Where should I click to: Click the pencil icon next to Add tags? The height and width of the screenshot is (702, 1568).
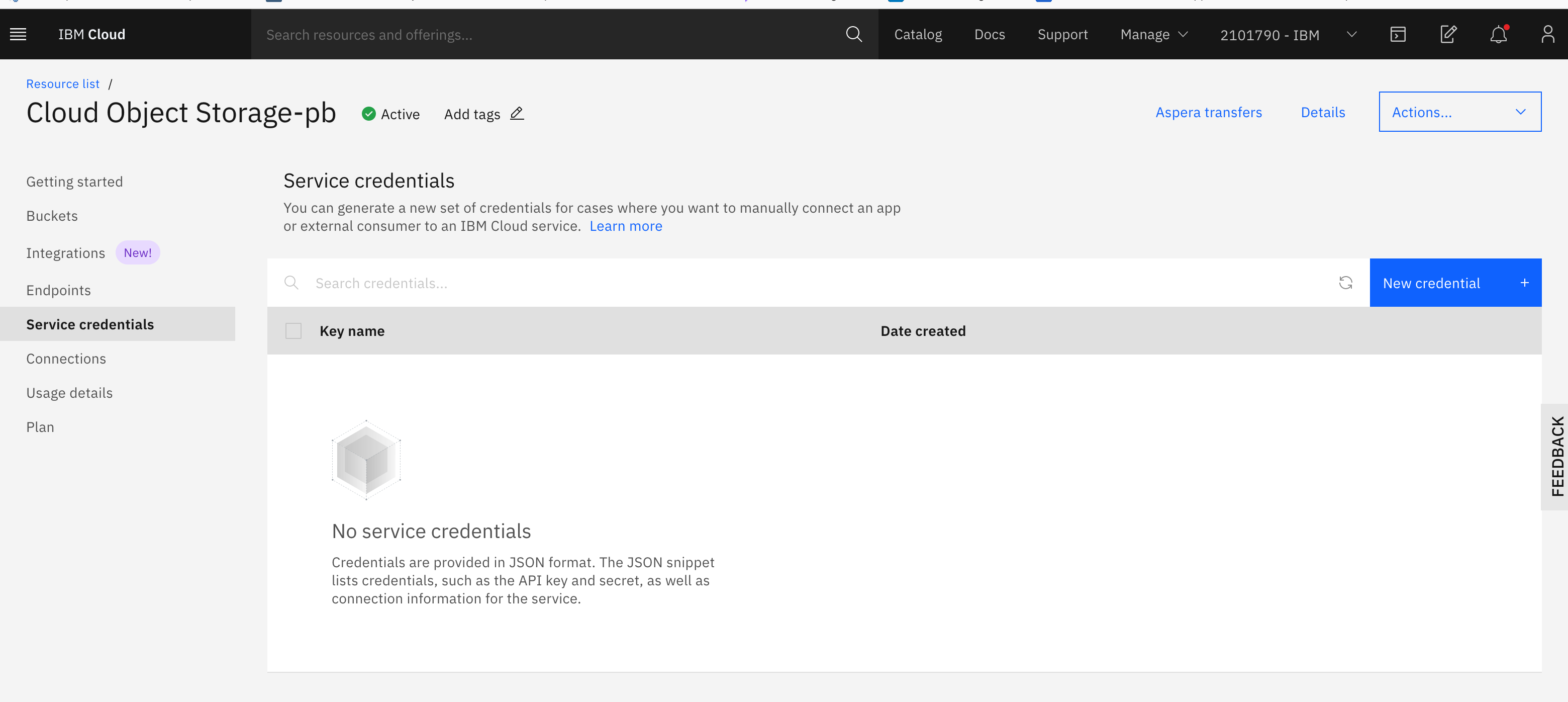pos(517,114)
